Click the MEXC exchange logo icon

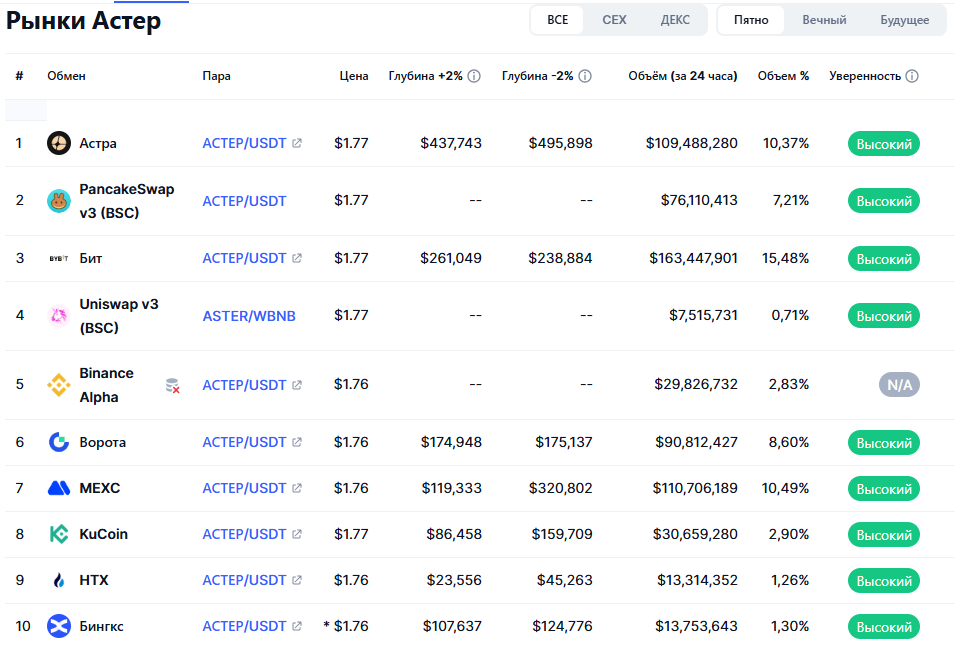pos(59,488)
